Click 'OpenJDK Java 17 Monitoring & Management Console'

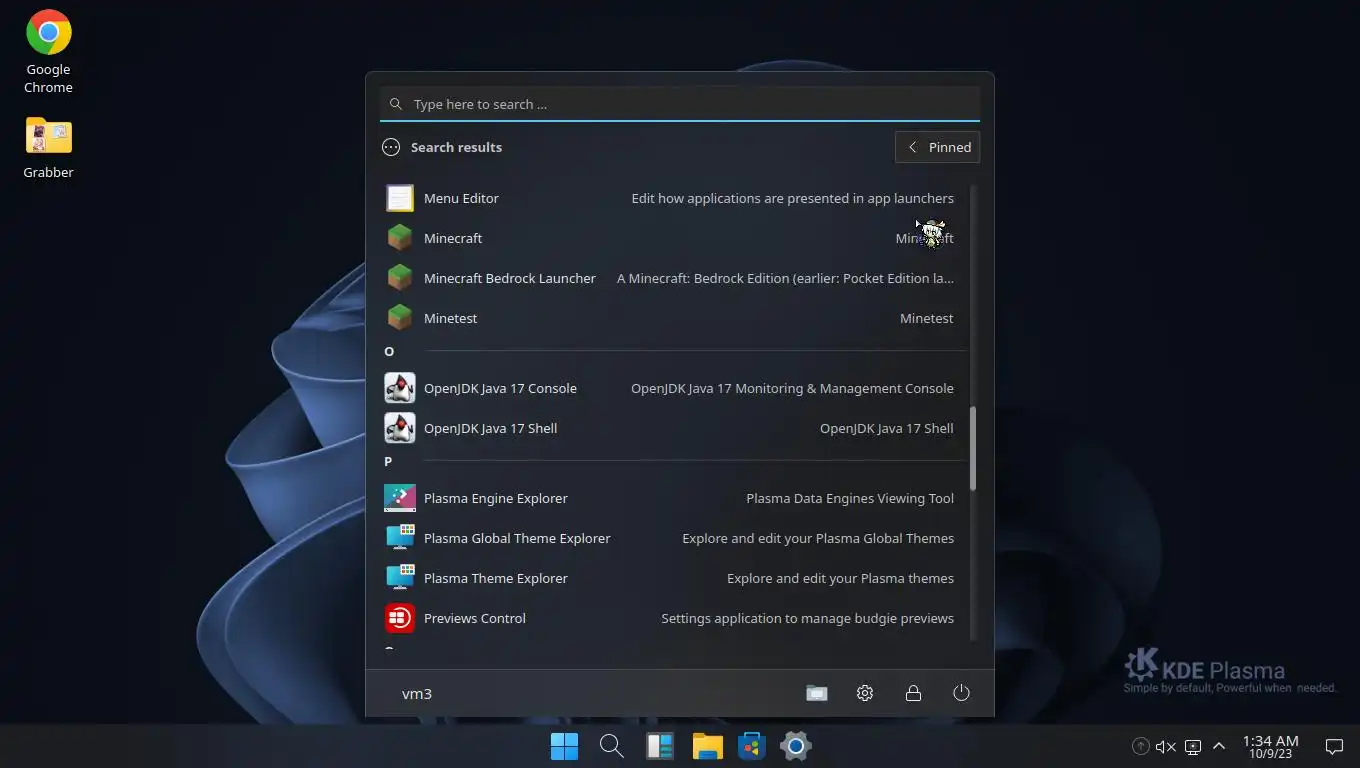tap(792, 388)
